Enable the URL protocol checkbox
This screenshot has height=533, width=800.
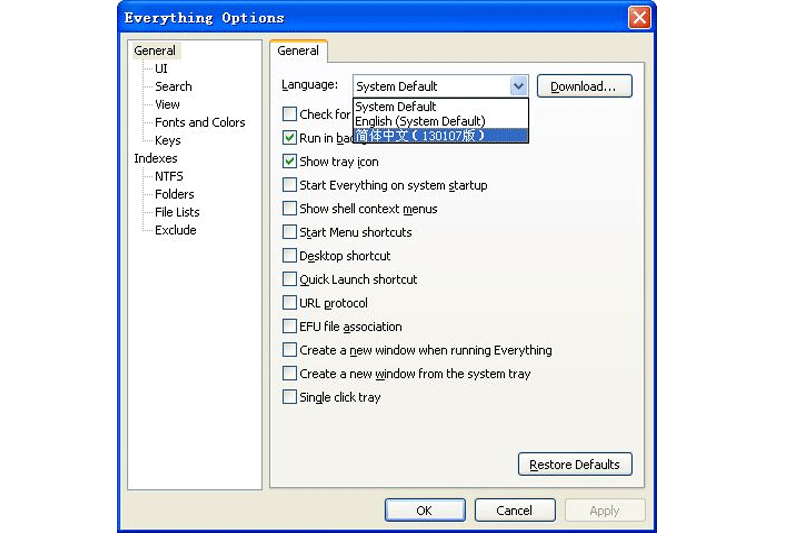tap(289, 302)
